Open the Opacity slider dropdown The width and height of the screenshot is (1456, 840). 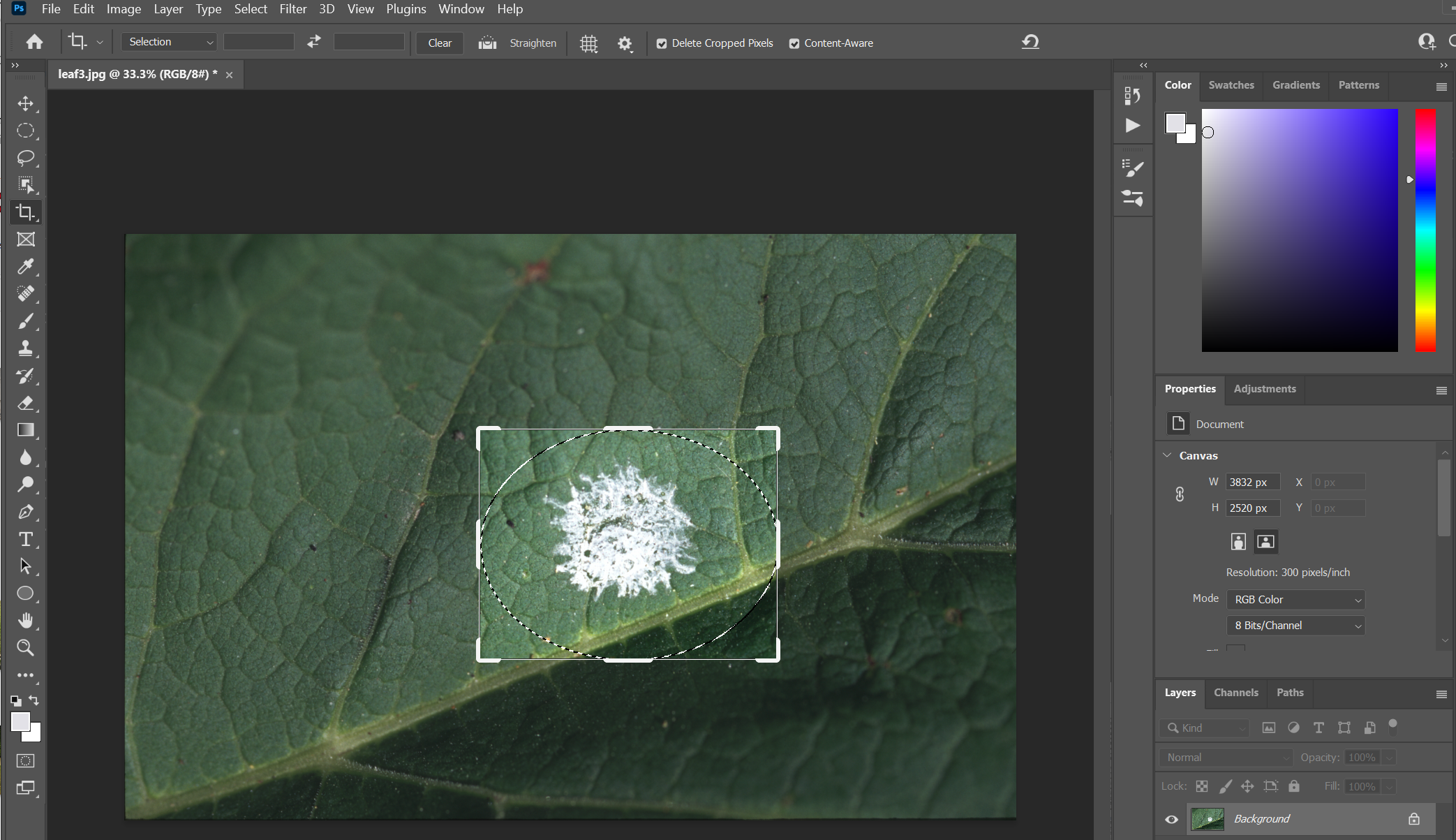tap(1390, 757)
